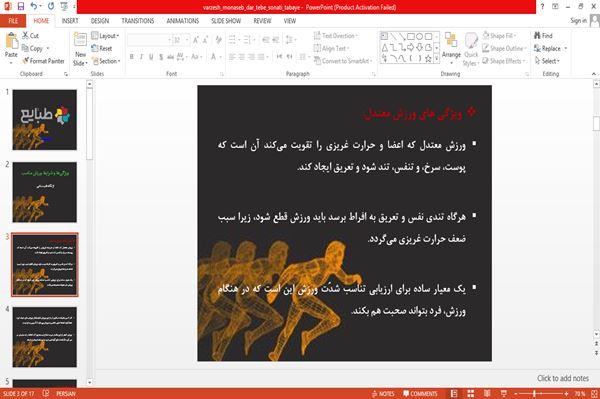Image resolution: width=600 pixels, height=399 pixels.
Task: Switch to Slide Sorter view
Action: [x=471, y=394]
